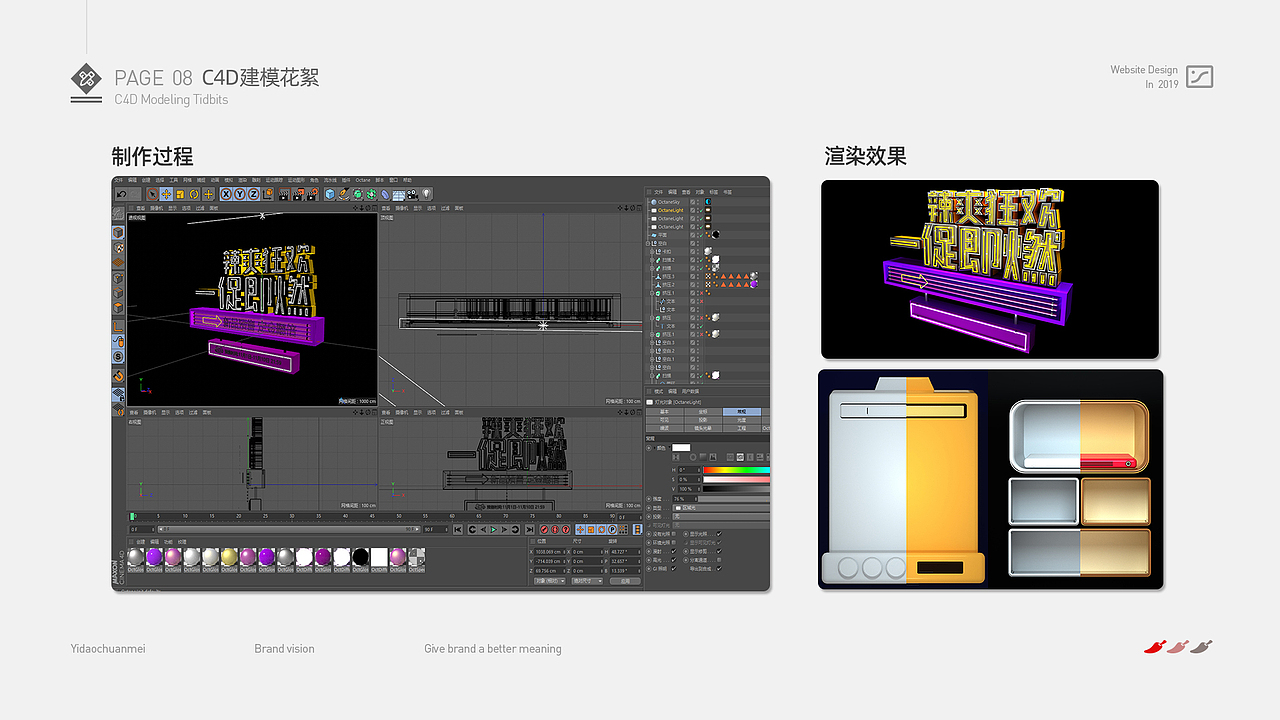Image resolution: width=1280 pixels, height=720 pixels.
Task: Adjust the H hue gradient slider
Action: [737, 469]
